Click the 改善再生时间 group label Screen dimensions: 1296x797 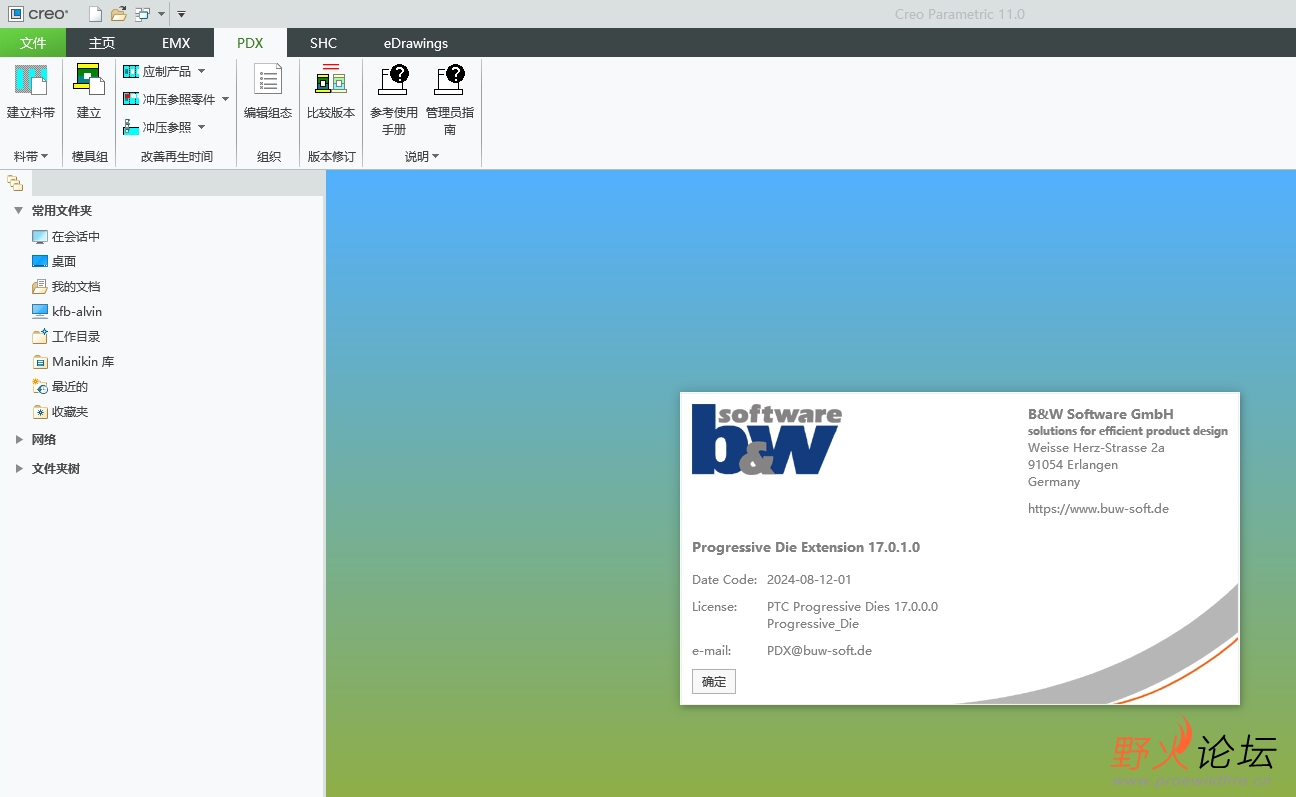177,157
